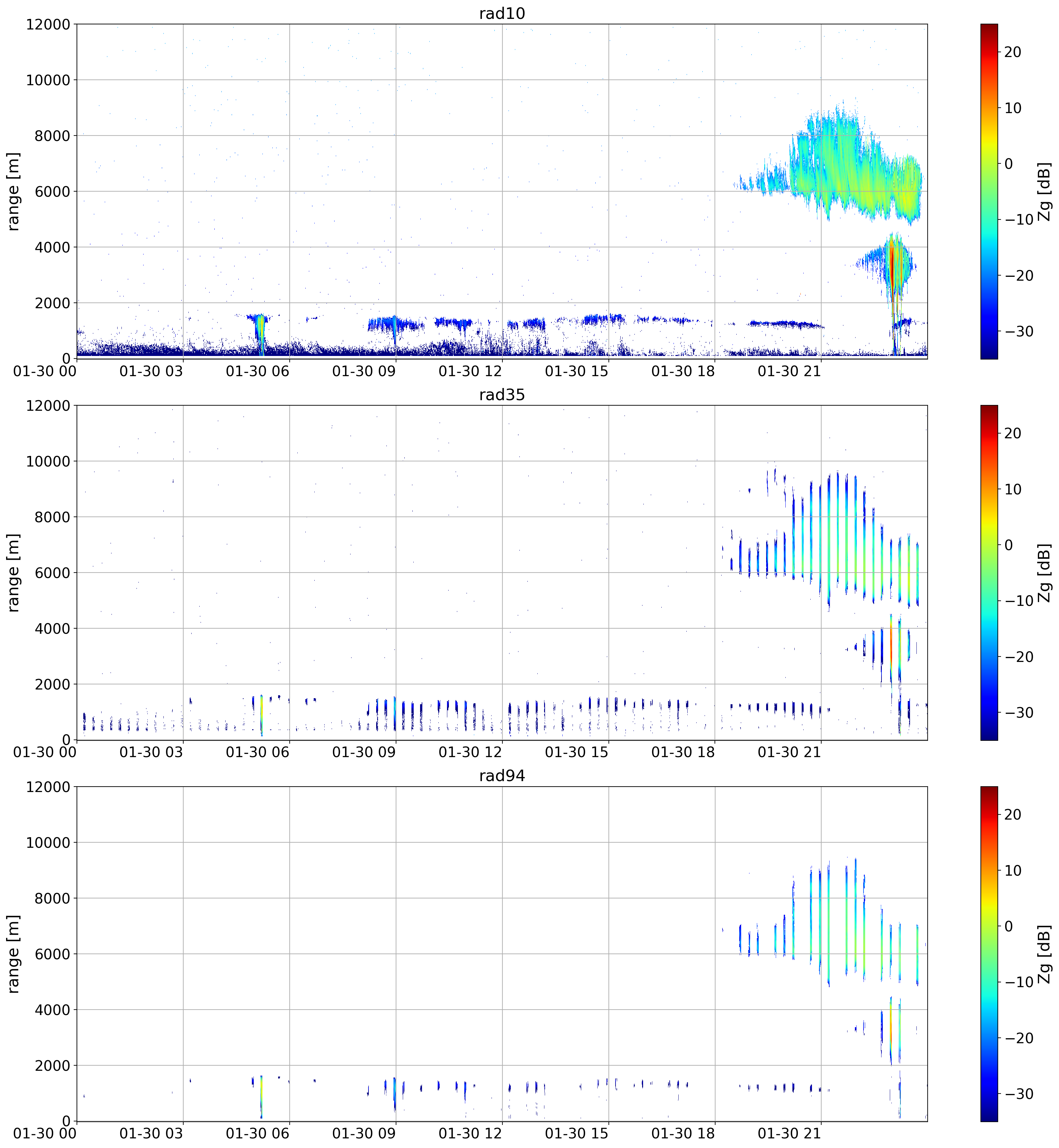The width and height of the screenshot is (1059, 1148).
Task: Select the rad35 Zg colorbar
Action: coord(989,573)
